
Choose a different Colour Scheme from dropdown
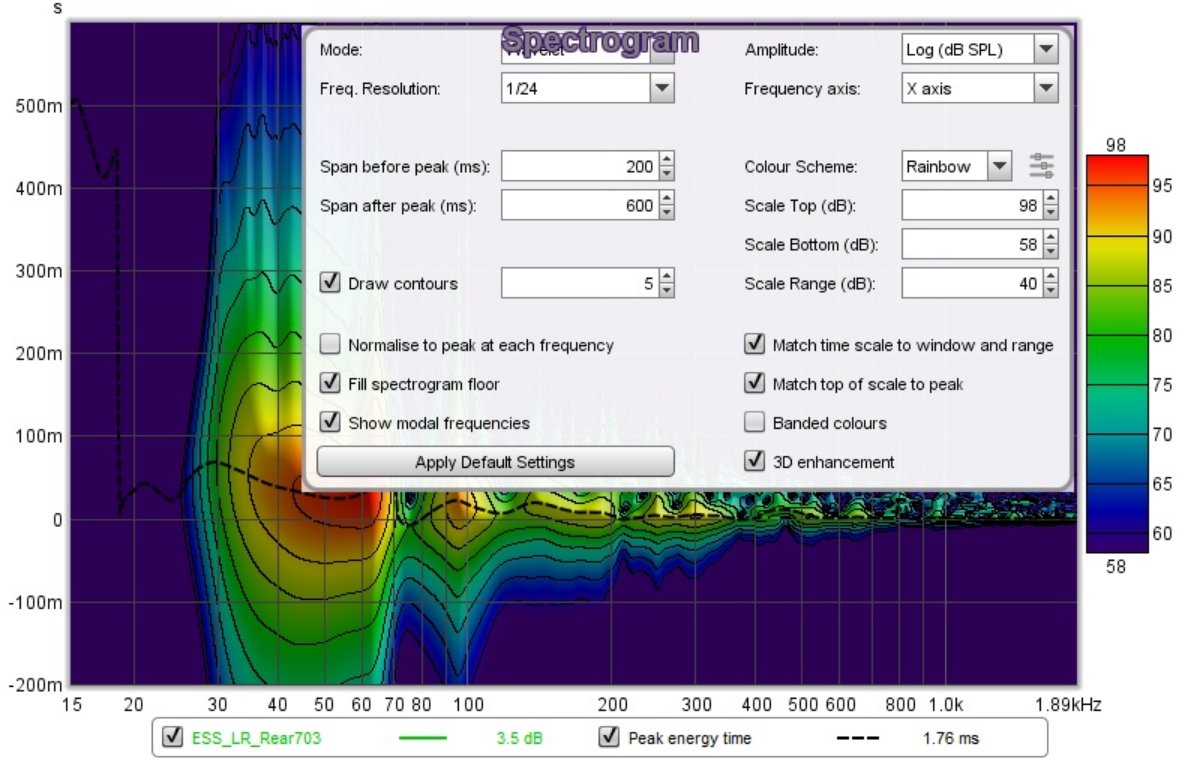click(999, 167)
